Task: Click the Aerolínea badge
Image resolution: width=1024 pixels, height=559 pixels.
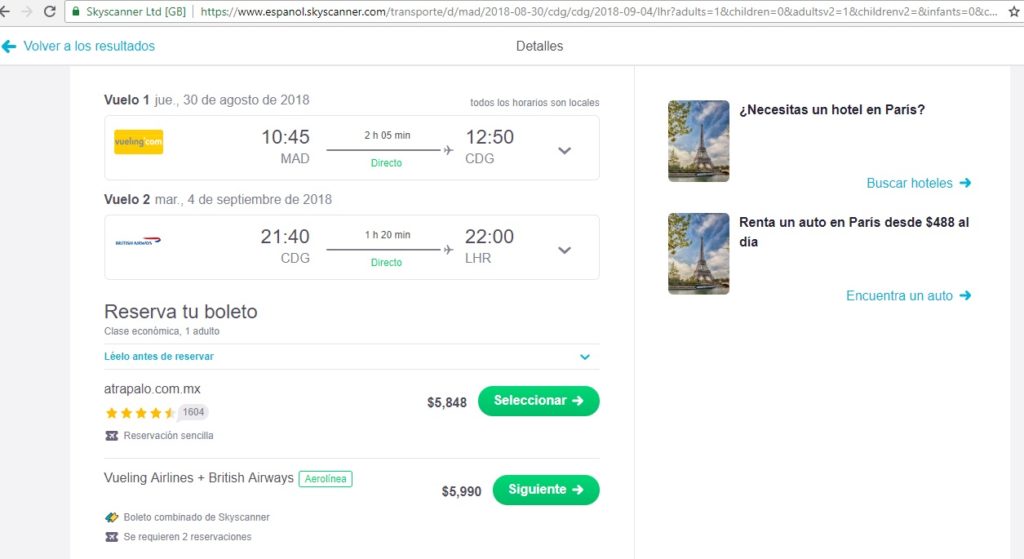Action: pos(325,479)
